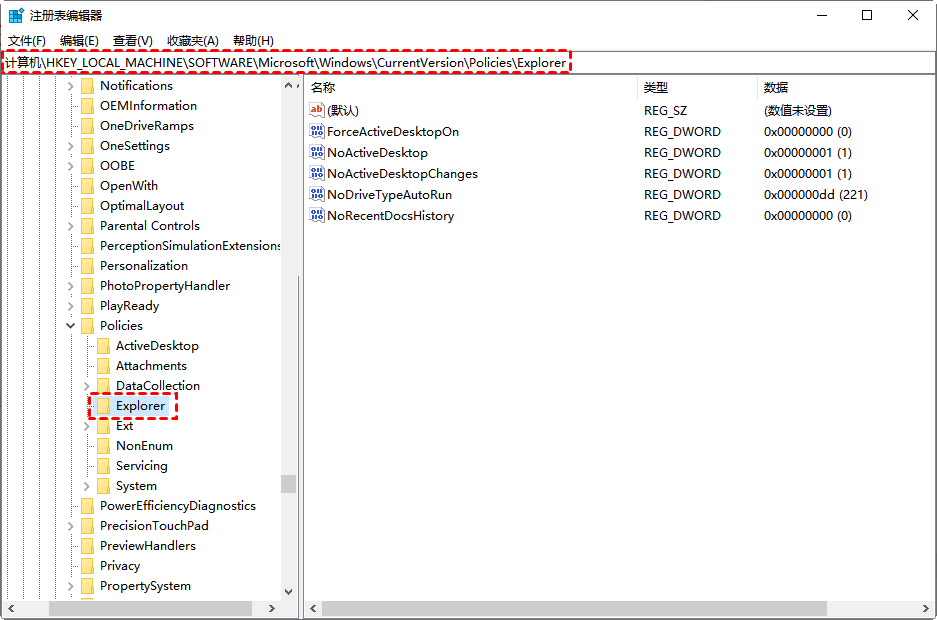Open the 收藏夹(A) favorites menu
937x620 pixels.
(192, 40)
